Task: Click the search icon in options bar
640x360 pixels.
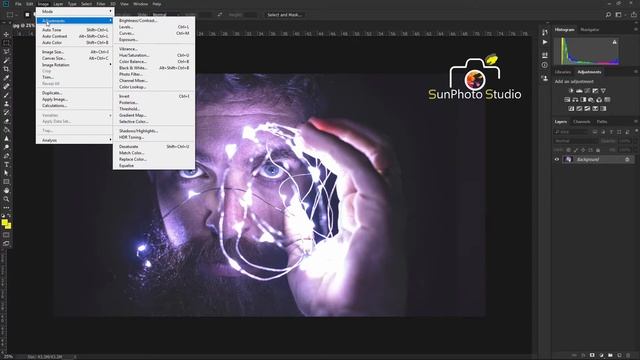Action: pos(608,15)
